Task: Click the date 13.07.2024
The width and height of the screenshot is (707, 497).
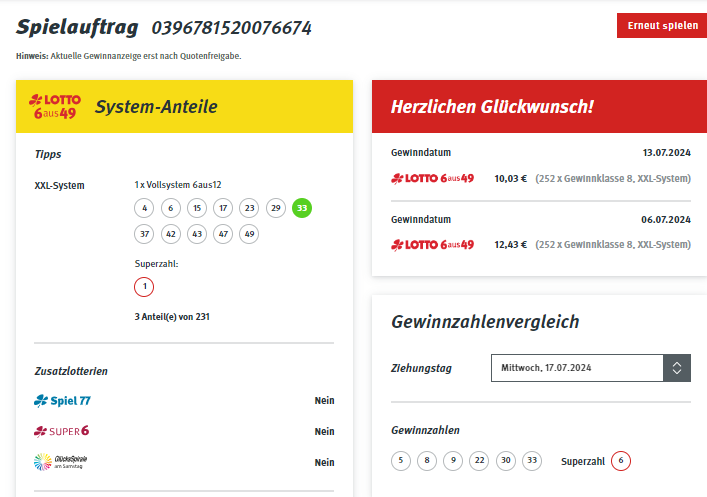Action: (666, 153)
